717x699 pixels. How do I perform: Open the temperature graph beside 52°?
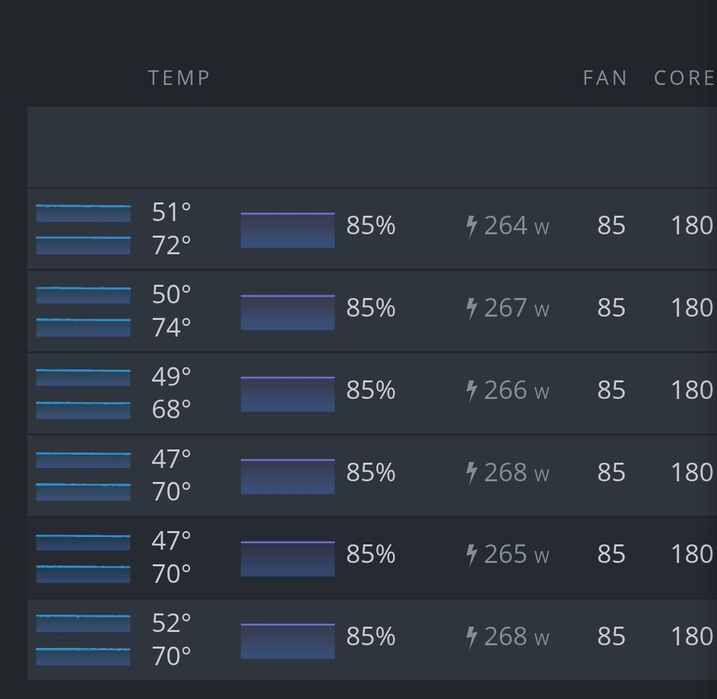tap(83, 623)
